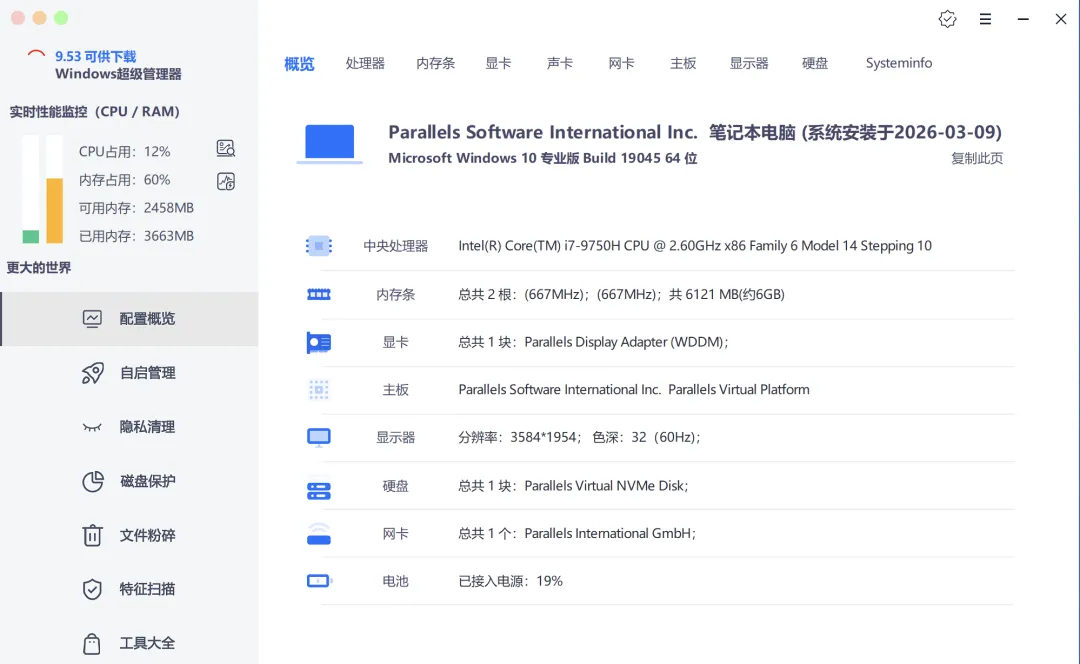Click the network card router icon
The height and width of the screenshot is (664, 1080).
tap(319, 534)
